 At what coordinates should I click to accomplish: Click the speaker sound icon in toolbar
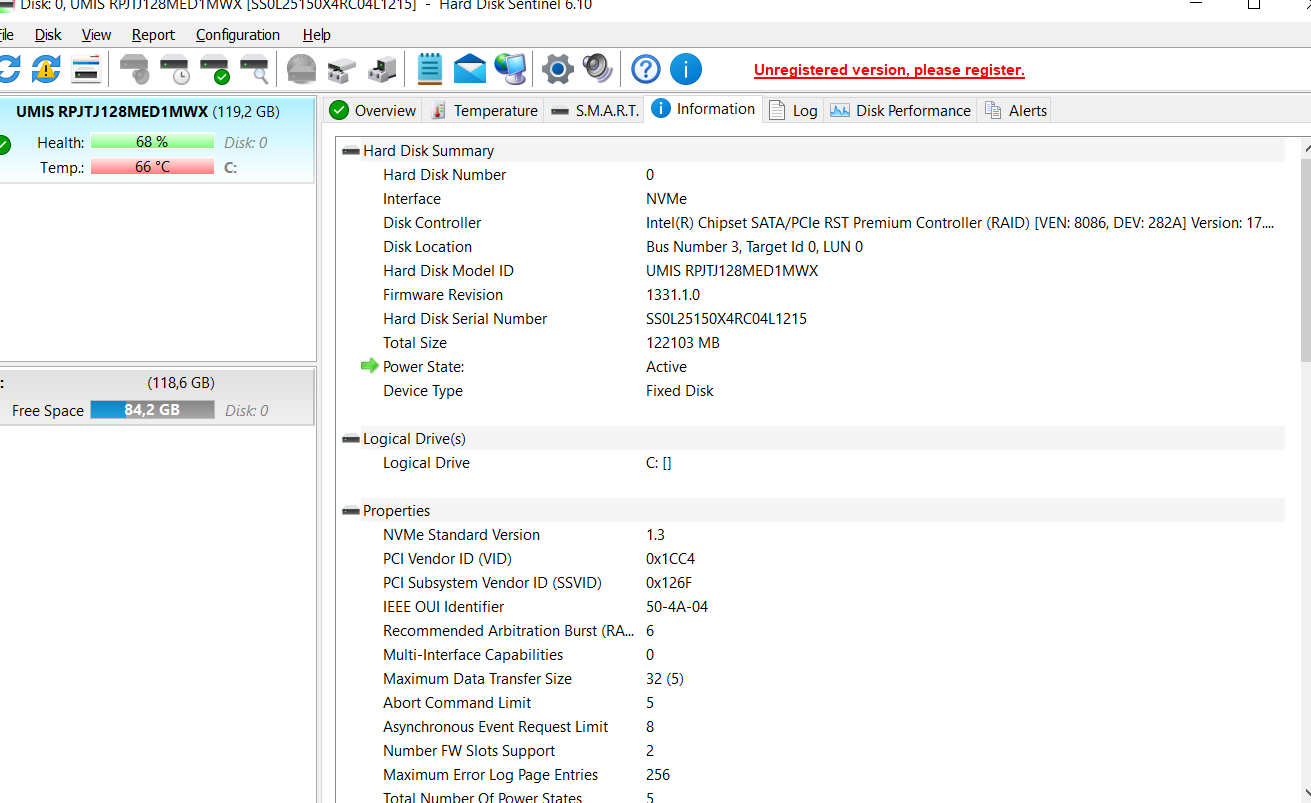click(597, 69)
